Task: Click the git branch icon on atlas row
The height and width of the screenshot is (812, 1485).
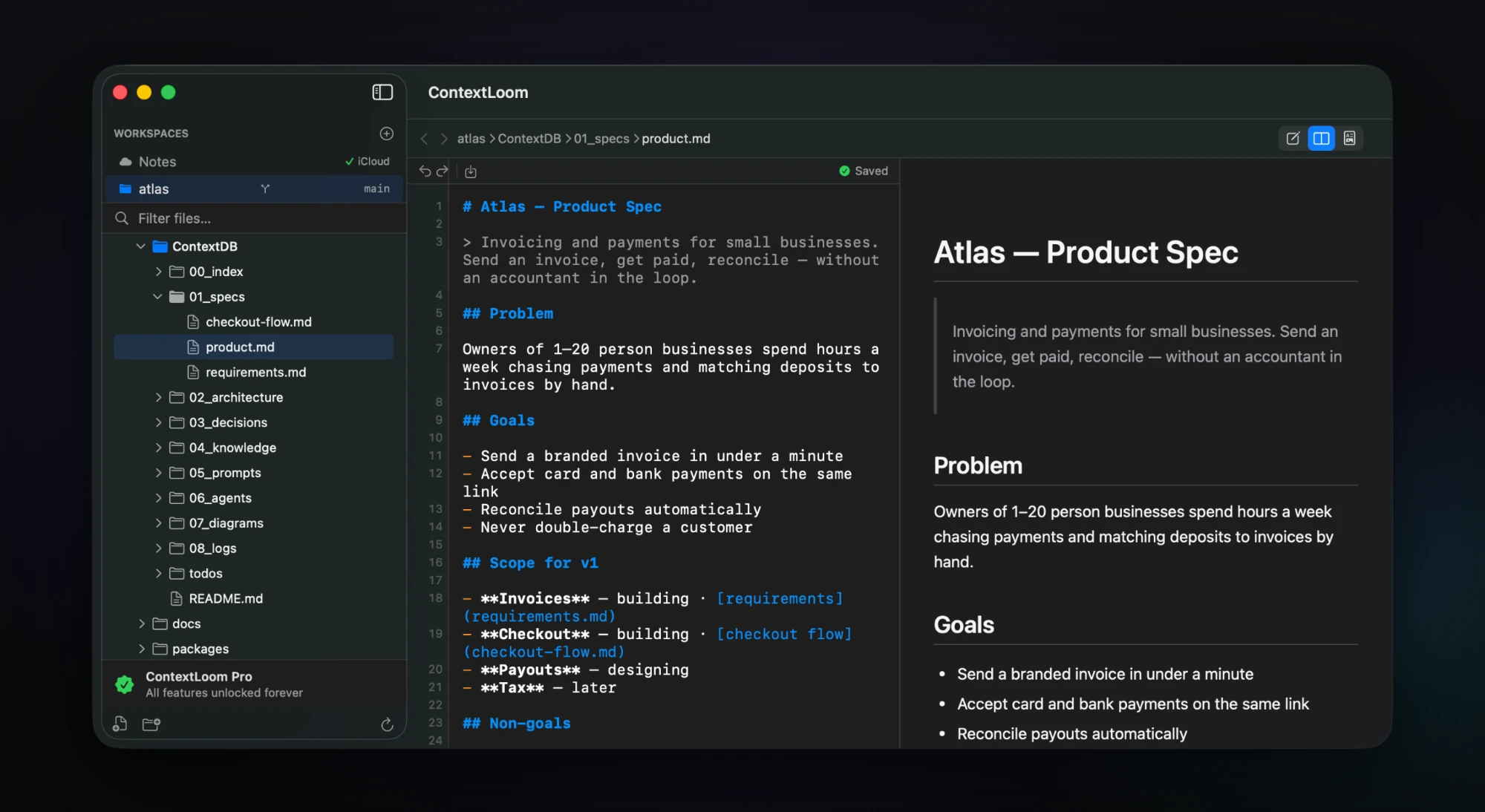Action: pos(265,189)
